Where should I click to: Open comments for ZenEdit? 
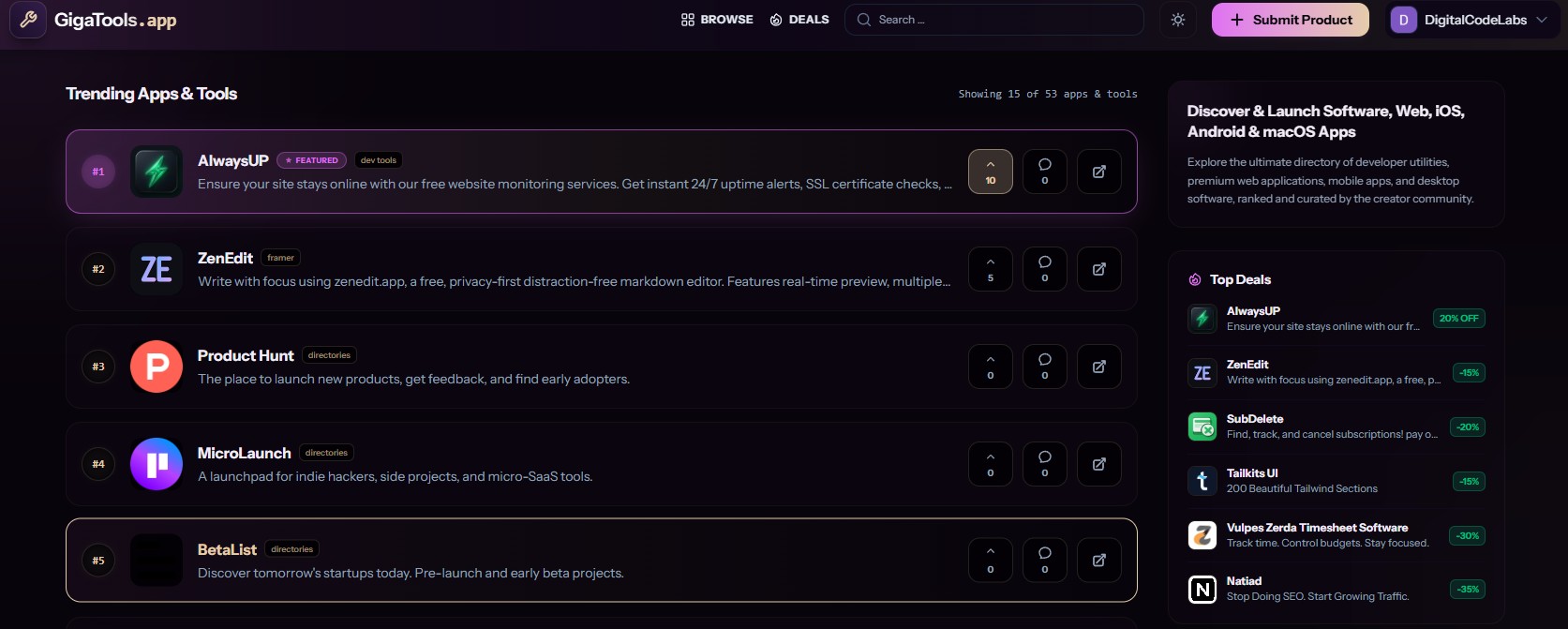click(1045, 269)
